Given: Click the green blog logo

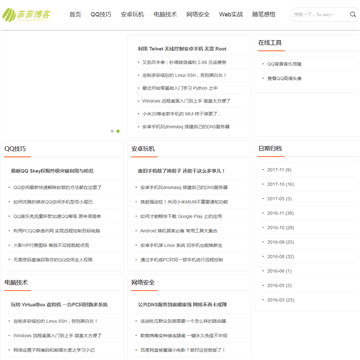Looking at the screenshot, I should 27,15.
